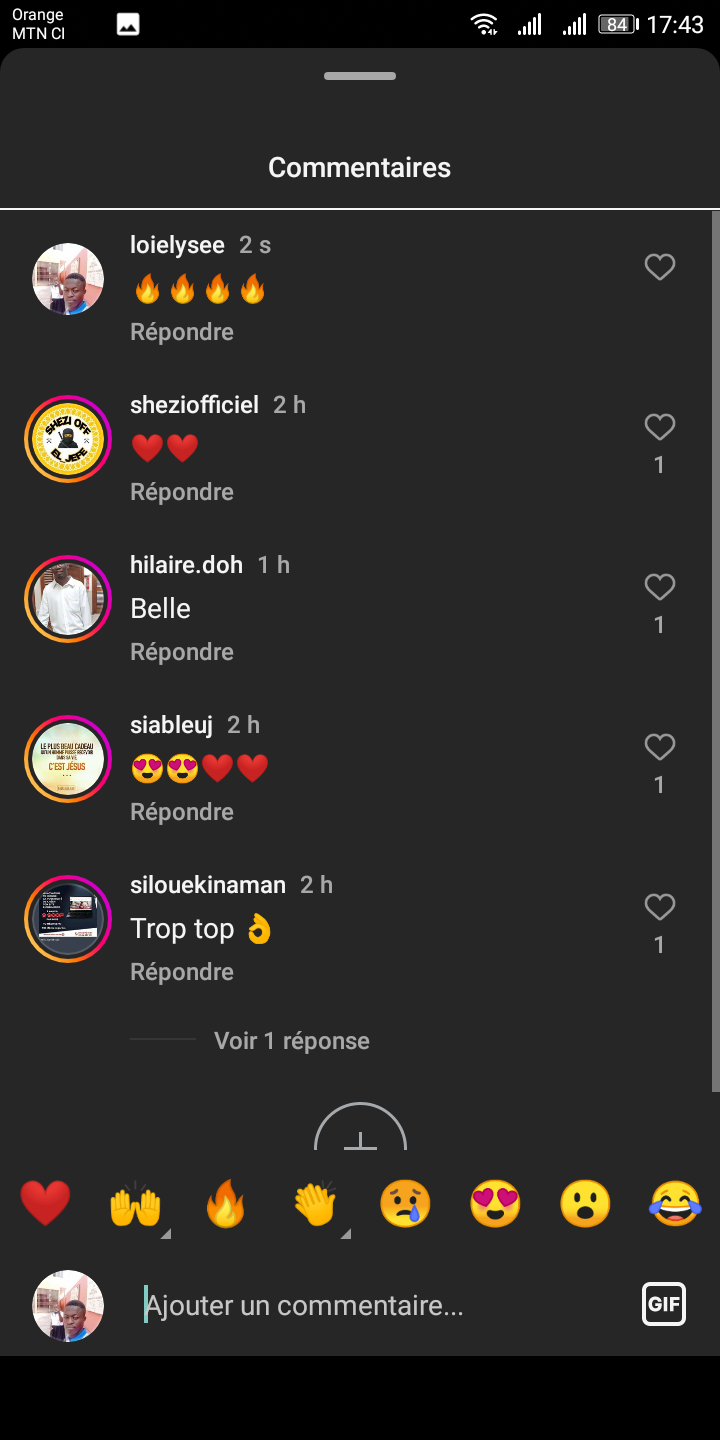Insert red heart quick emoji
Image resolution: width=720 pixels, height=1440 pixels.
click(46, 1203)
